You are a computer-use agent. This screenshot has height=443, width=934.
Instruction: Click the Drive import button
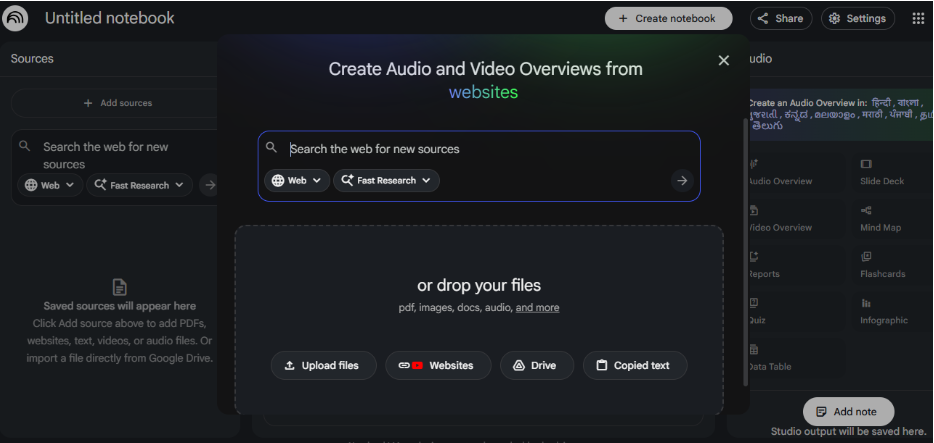pos(537,366)
